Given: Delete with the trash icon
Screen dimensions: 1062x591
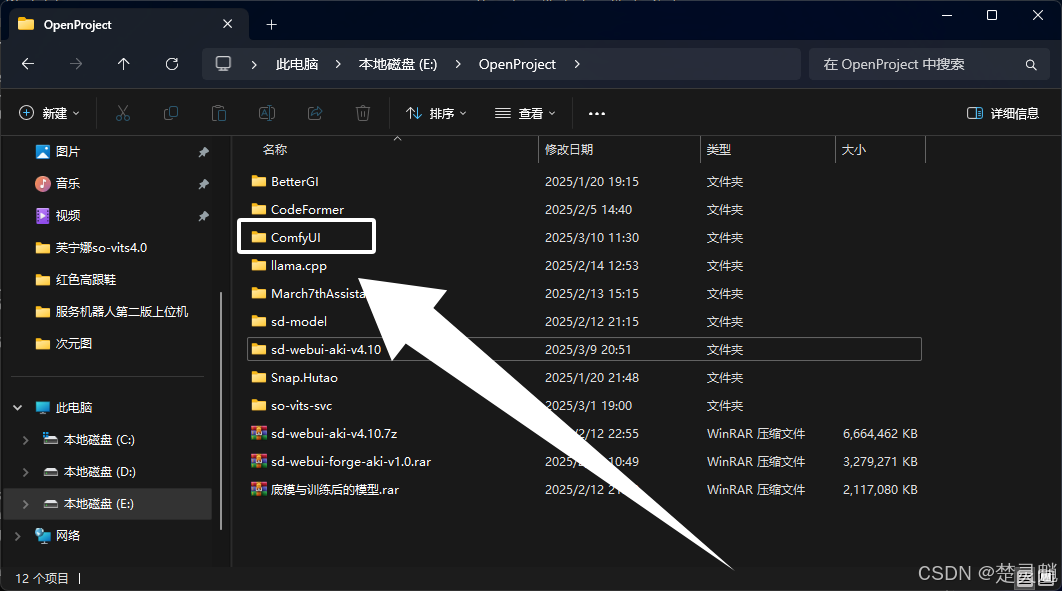Looking at the screenshot, I should click(x=363, y=113).
